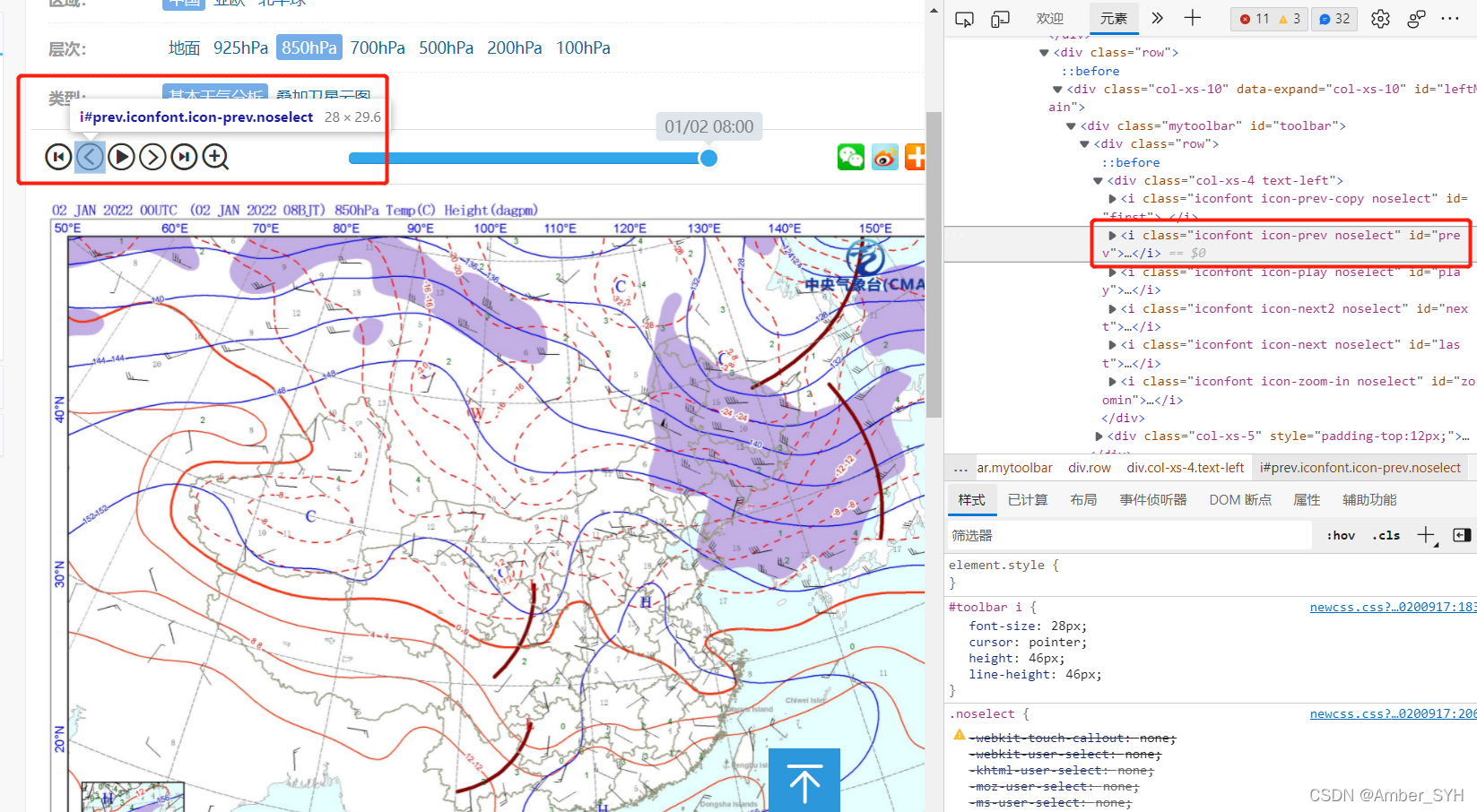
Task: Select div.row in the breadcrumb
Action: pos(1090,468)
